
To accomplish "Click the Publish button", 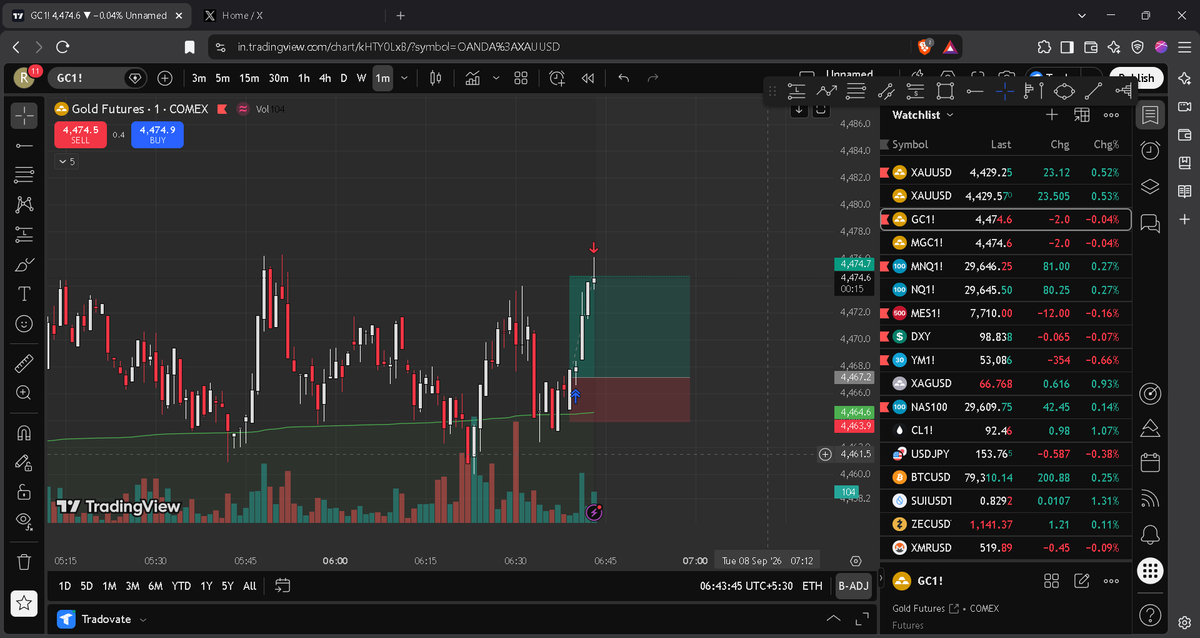I will (1136, 78).
